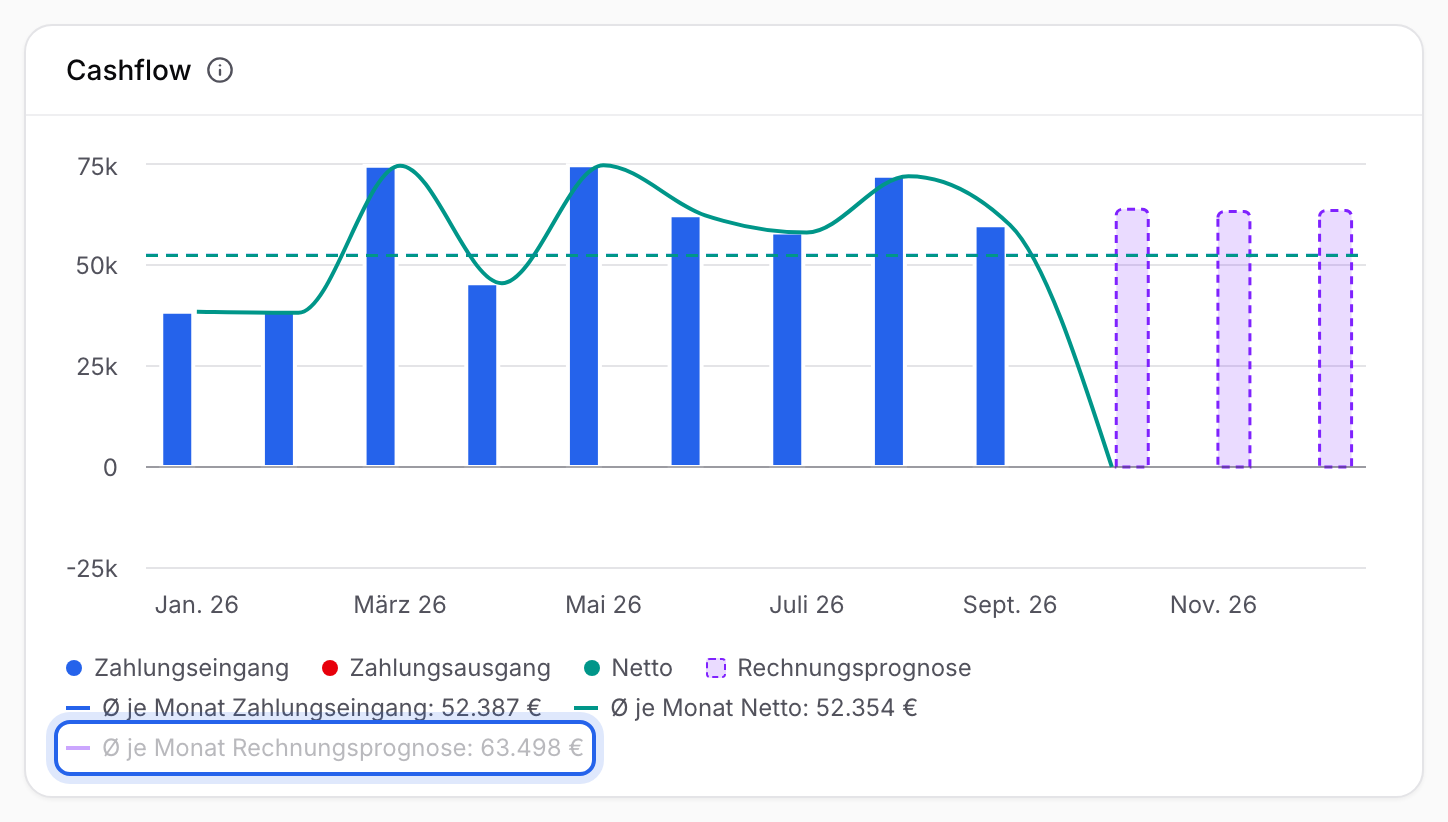
Task: Click the -25k axis label
Action: click(94, 569)
